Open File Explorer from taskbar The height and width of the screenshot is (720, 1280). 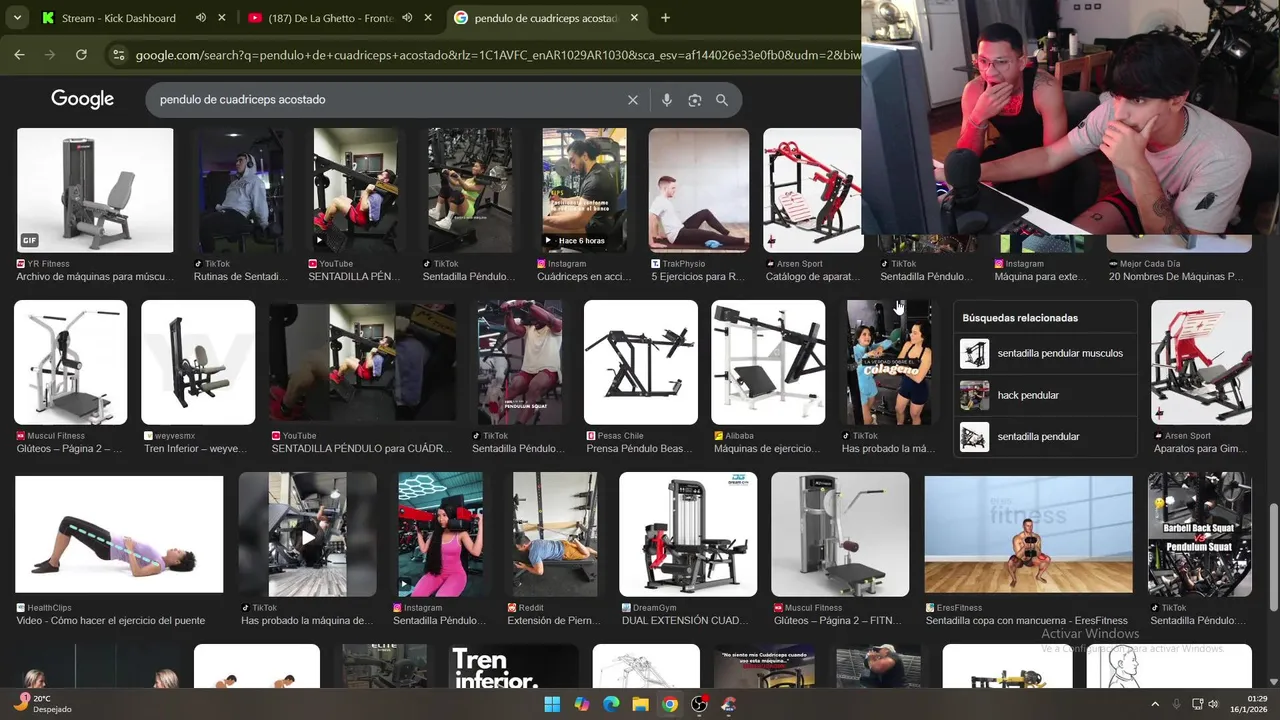(x=640, y=704)
